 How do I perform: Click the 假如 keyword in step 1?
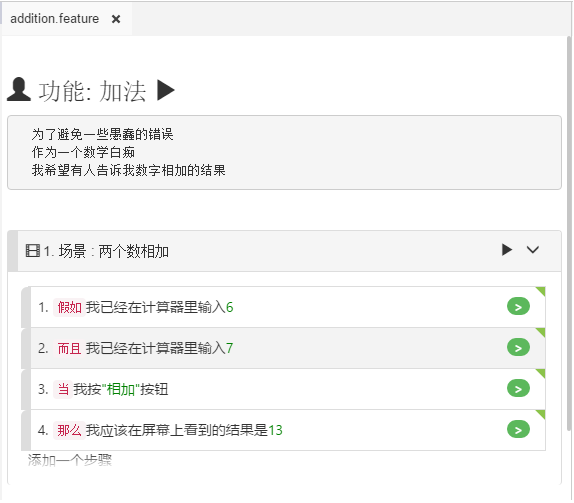click(x=70, y=307)
